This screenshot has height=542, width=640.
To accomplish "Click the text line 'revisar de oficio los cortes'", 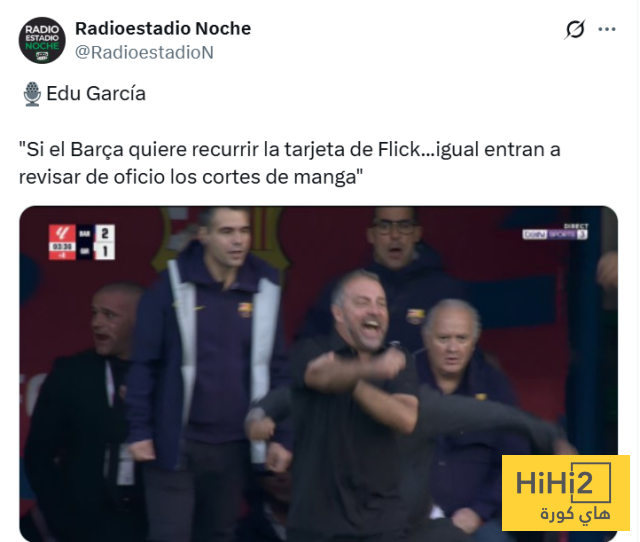I will coord(191,177).
